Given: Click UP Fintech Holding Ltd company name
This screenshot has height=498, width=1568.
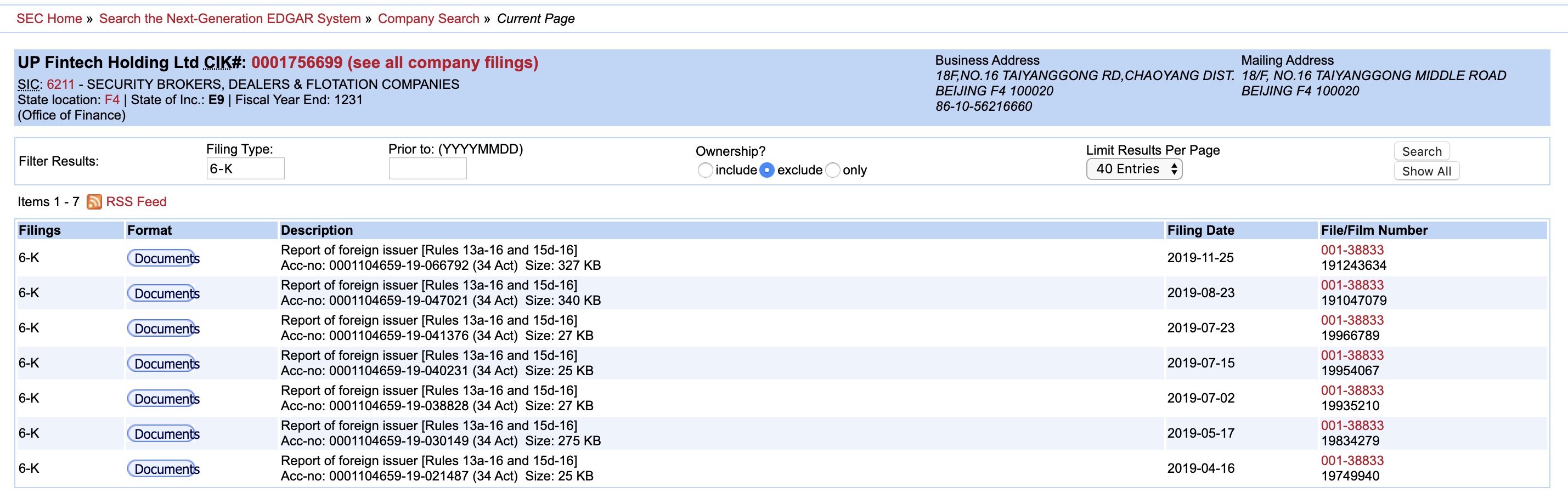Looking at the screenshot, I should point(108,63).
